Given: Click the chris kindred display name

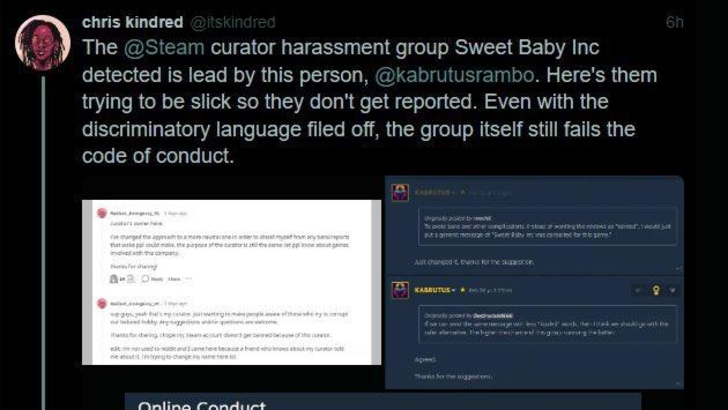Looking at the screenshot, I should coord(132,22).
